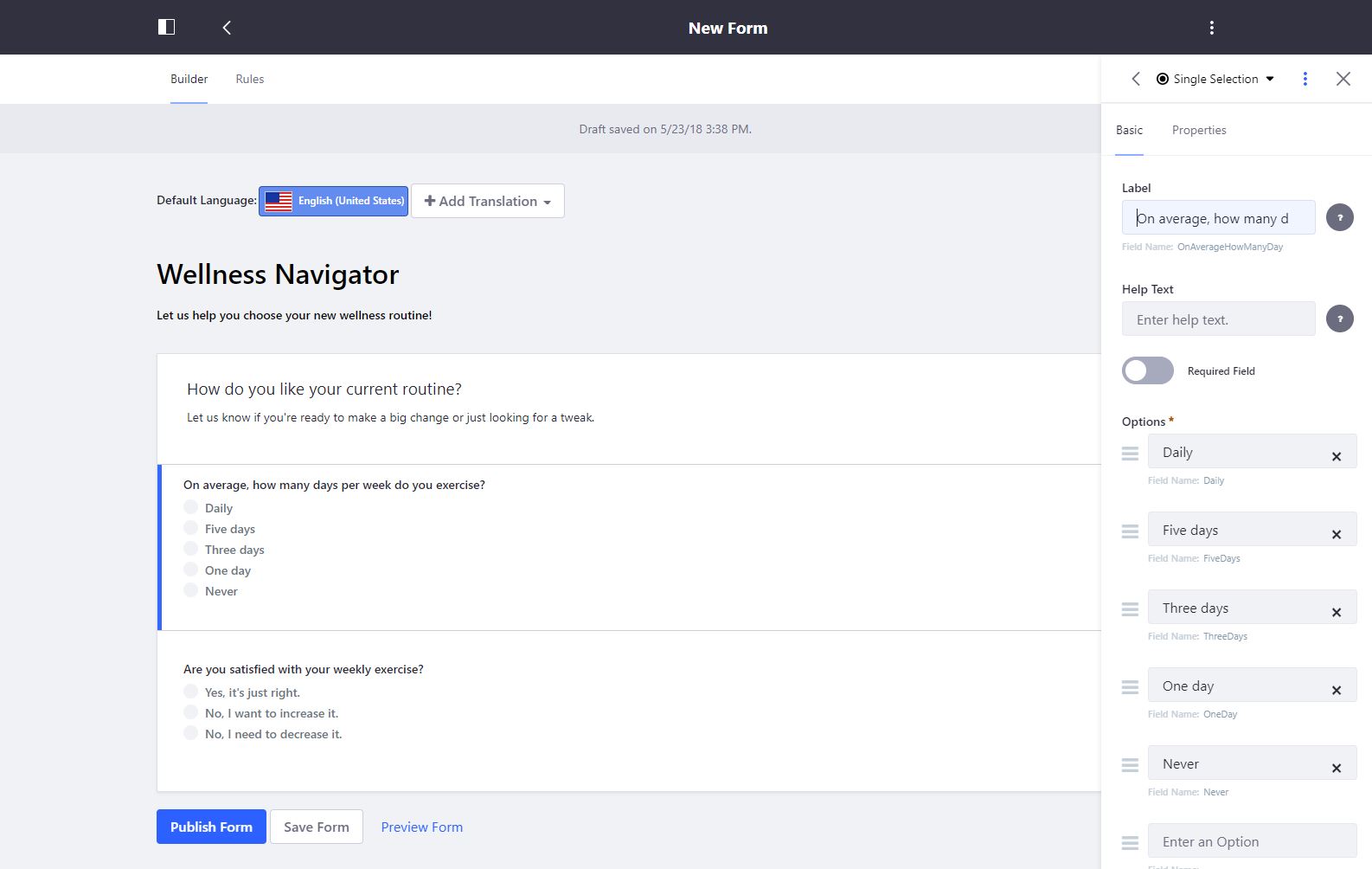The width and height of the screenshot is (1372, 869).
Task: Grab the drag handle for Three days option
Action: [x=1130, y=609]
